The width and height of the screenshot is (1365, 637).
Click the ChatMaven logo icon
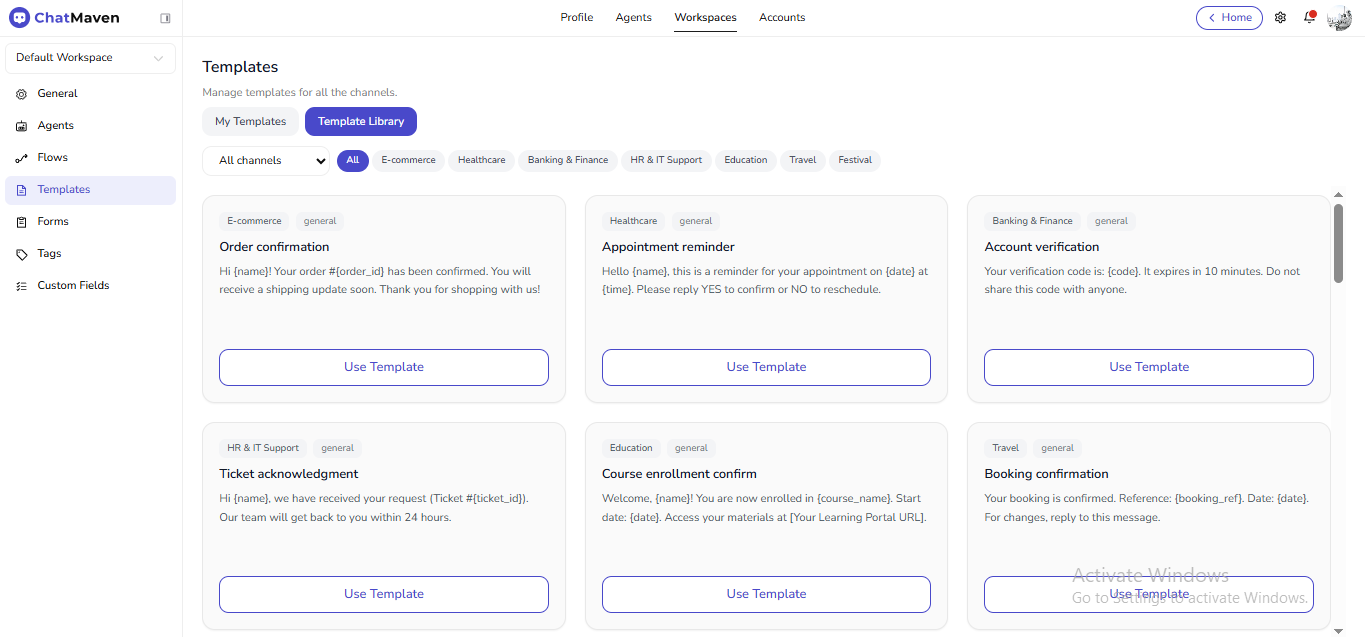click(19, 18)
